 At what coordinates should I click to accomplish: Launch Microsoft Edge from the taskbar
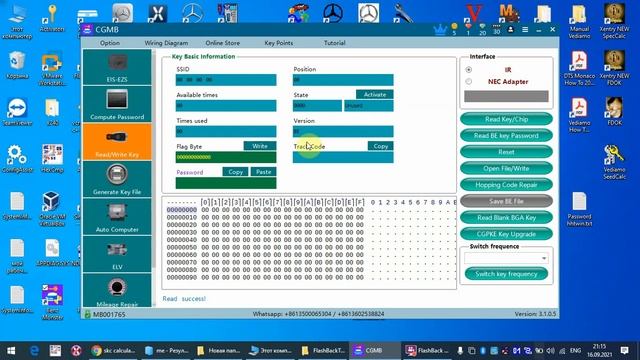pos(35,351)
